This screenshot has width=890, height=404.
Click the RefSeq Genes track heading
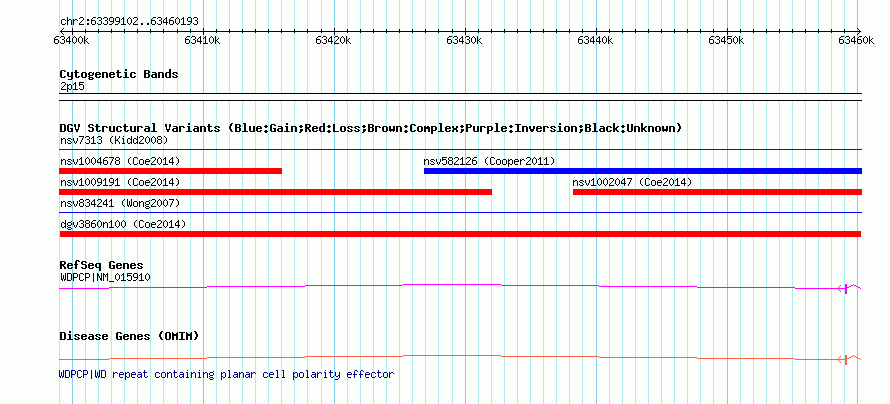102,265
